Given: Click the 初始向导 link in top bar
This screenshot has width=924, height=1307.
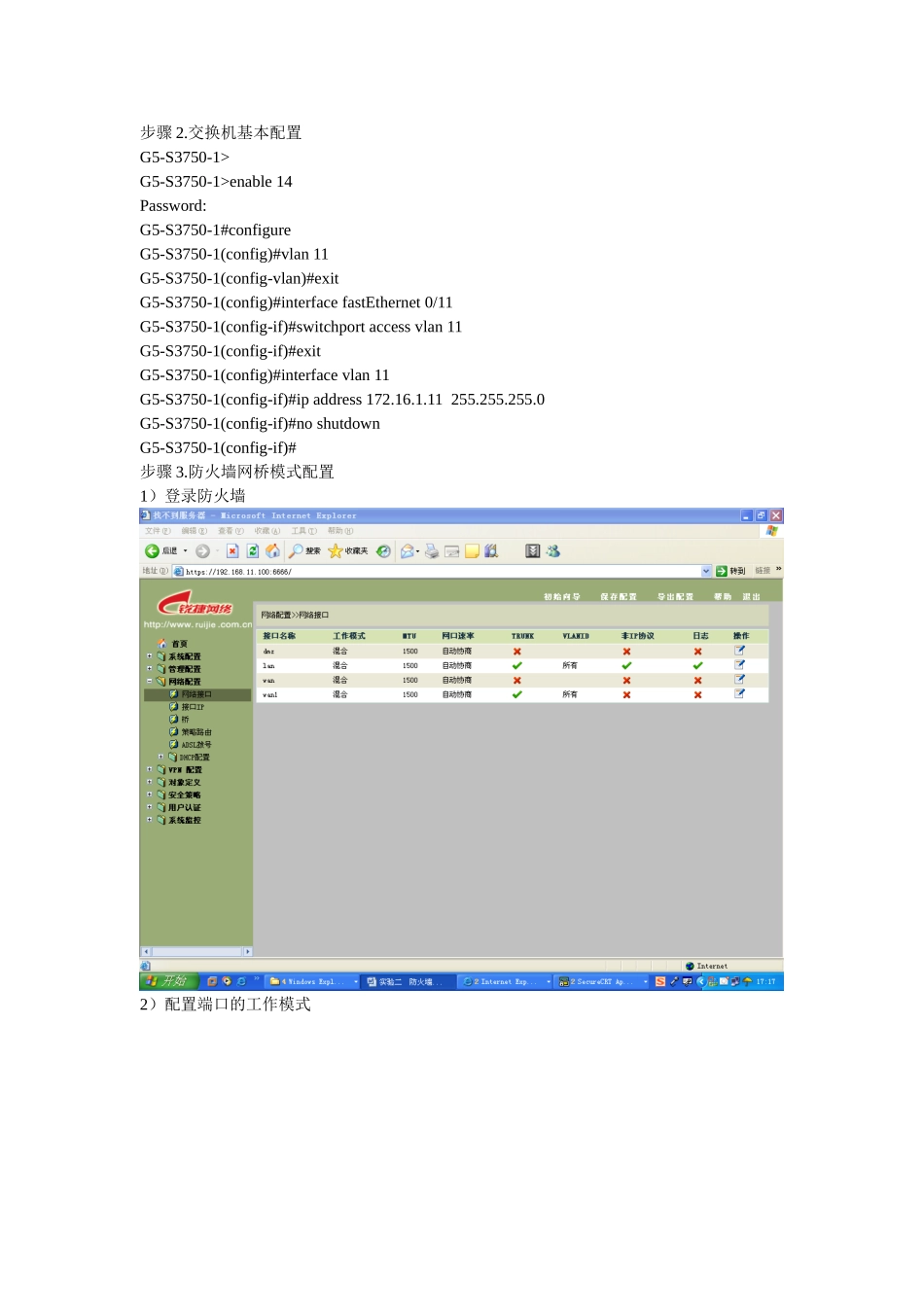Looking at the screenshot, I should coord(562,597).
